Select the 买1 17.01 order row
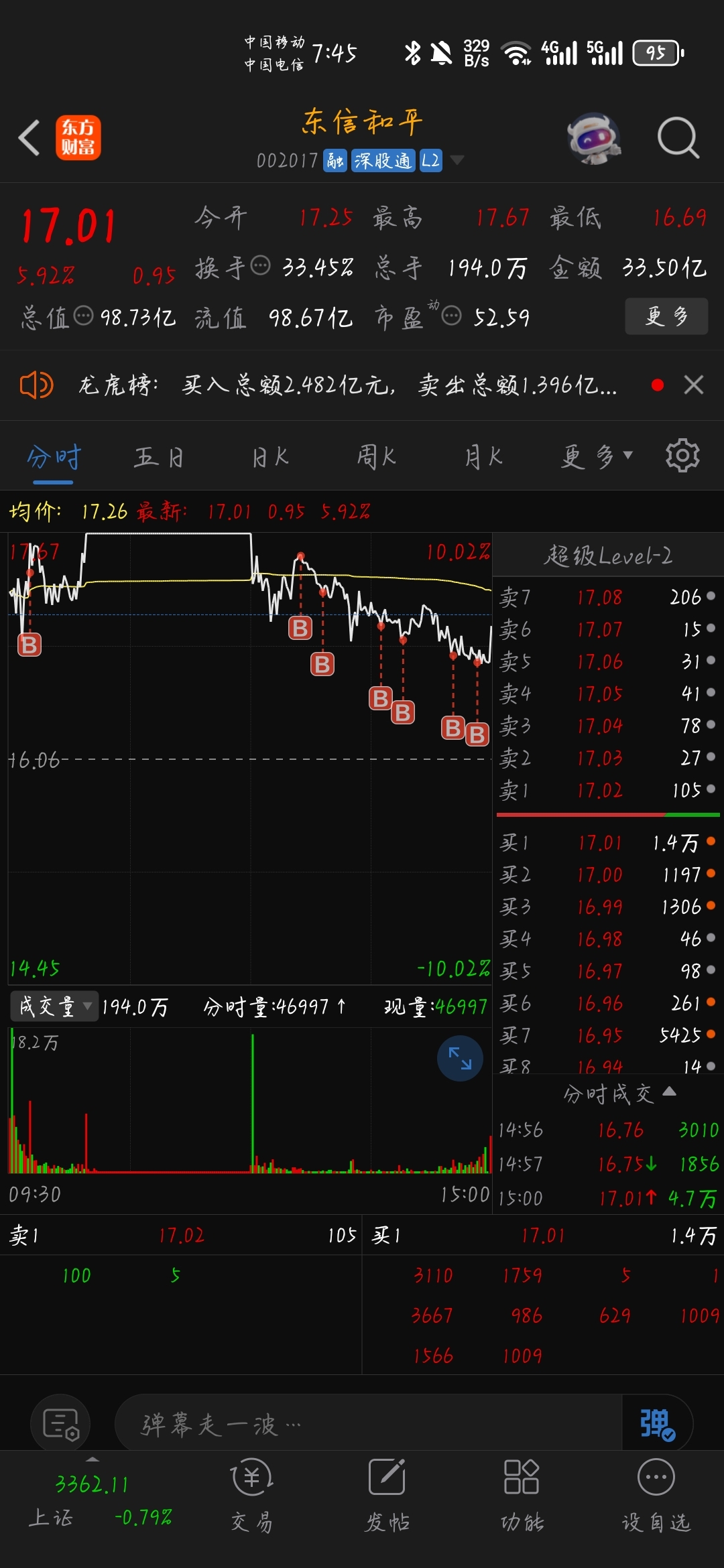The height and width of the screenshot is (1568, 724). coord(607,842)
